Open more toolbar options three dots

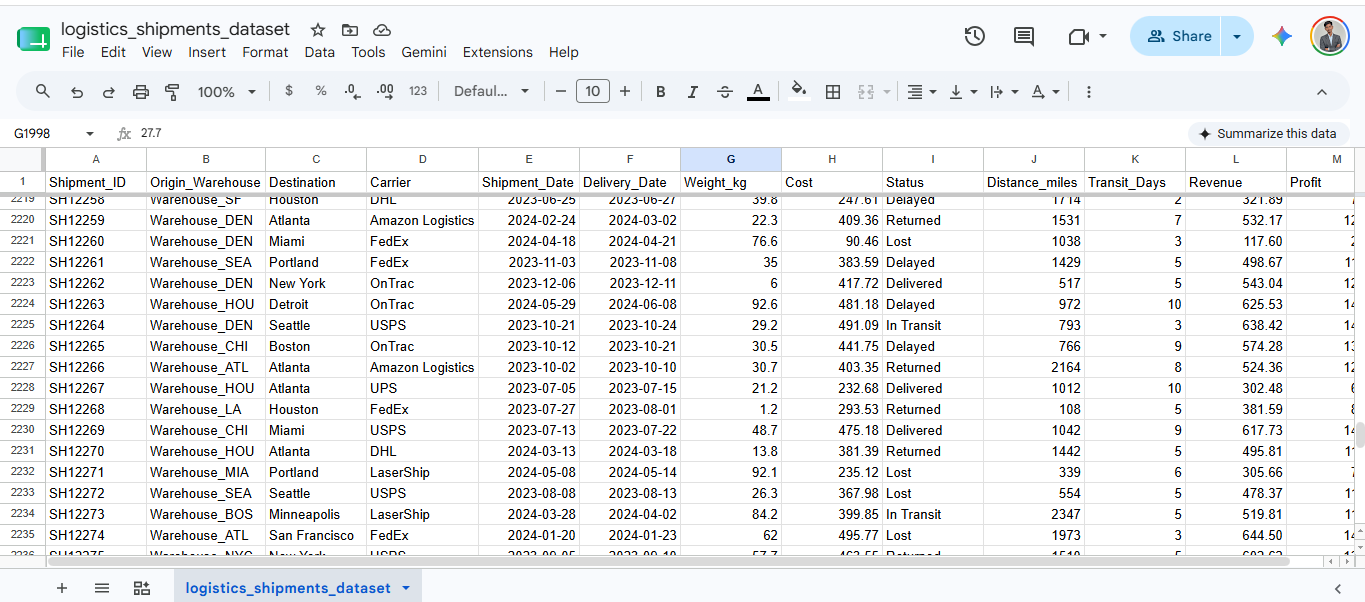[1089, 91]
